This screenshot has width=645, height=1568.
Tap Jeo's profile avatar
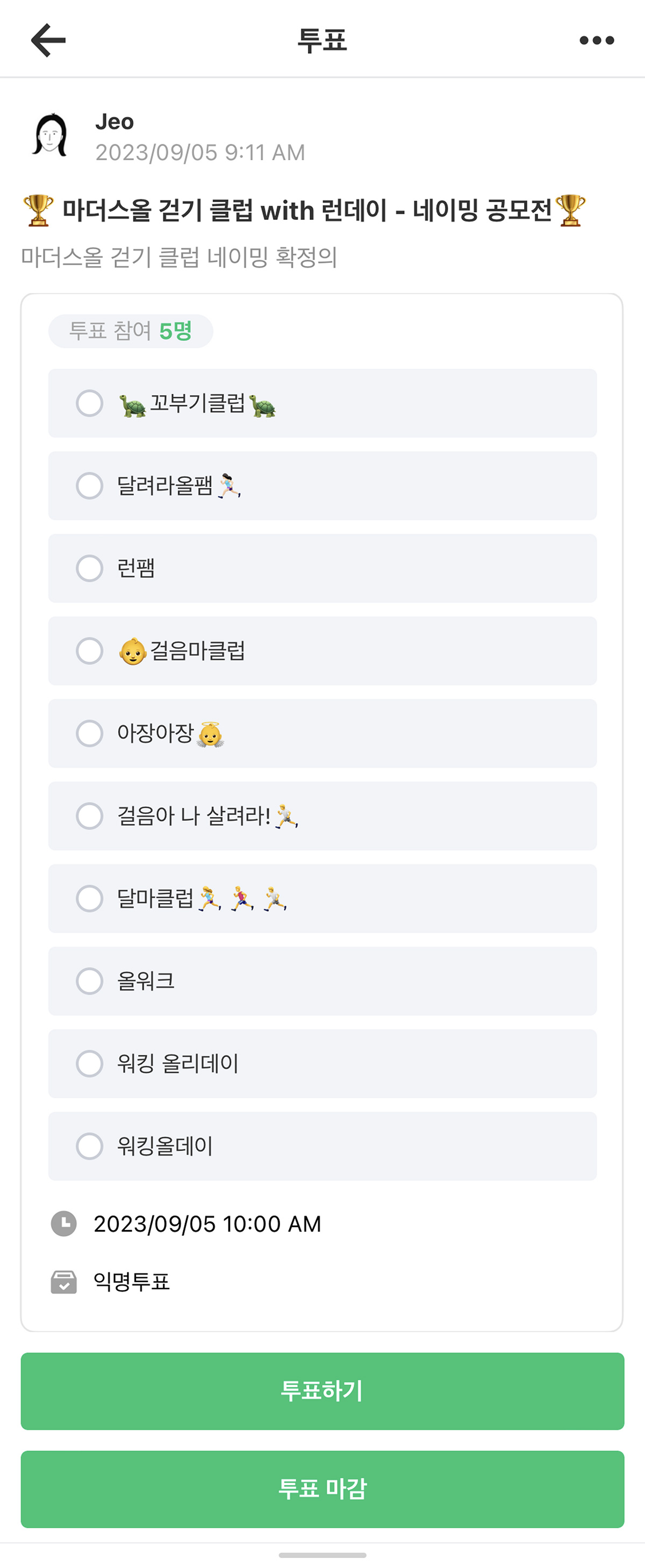[x=50, y=135]
